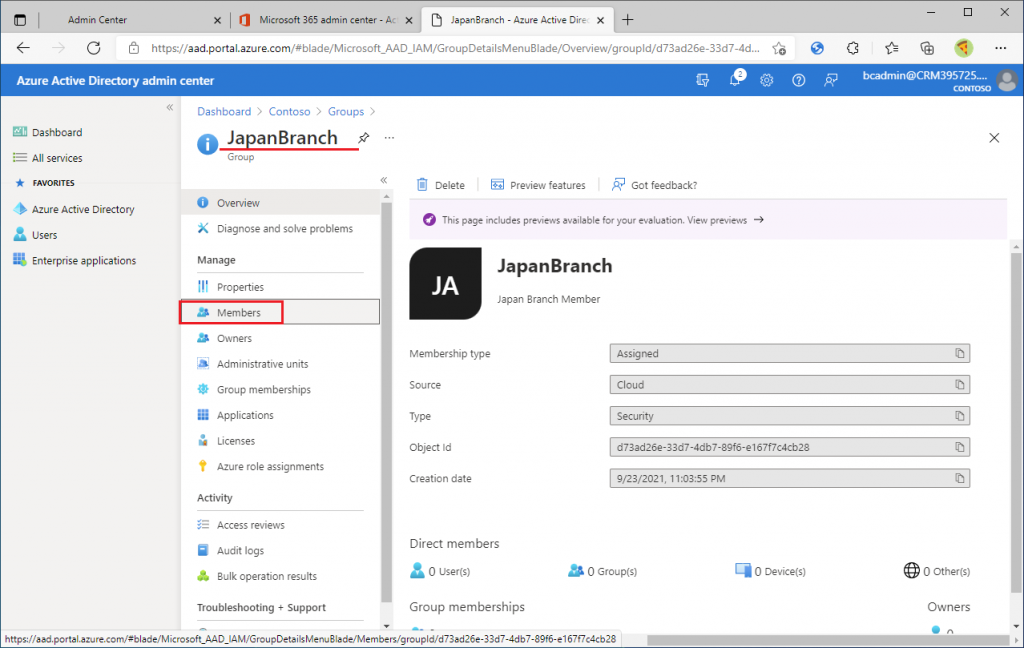
Task: Add this page to favorites star icon
Action: (779, 48)
